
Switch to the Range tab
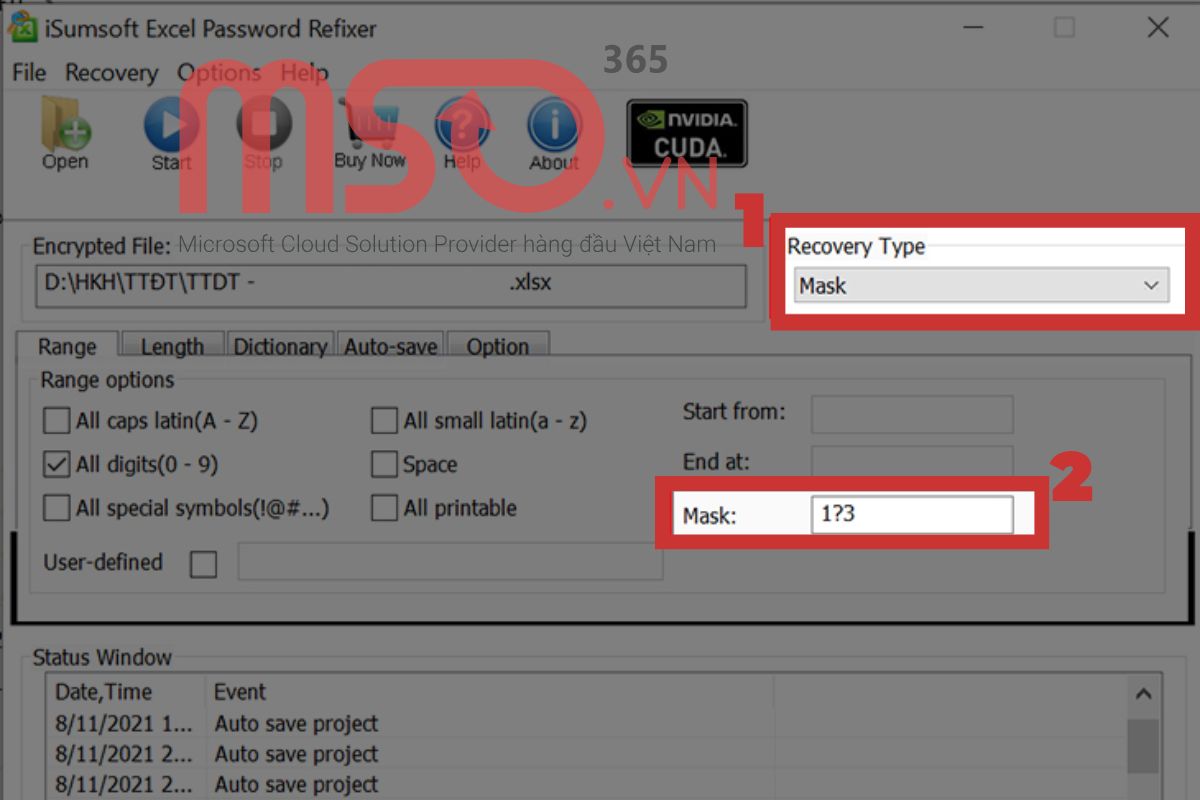coord(67,346)
